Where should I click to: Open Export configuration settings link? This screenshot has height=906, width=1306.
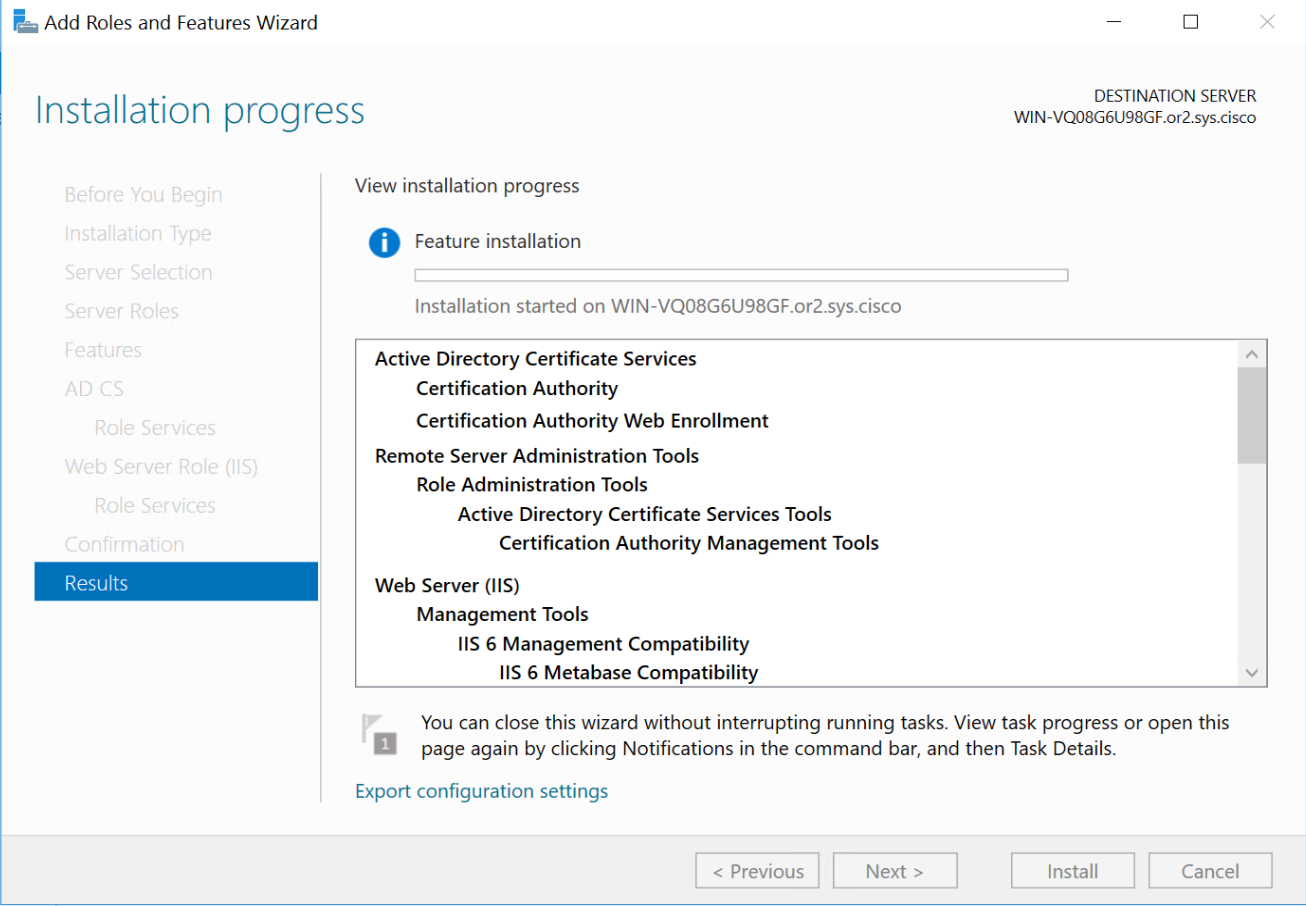[x=481, y=791]
